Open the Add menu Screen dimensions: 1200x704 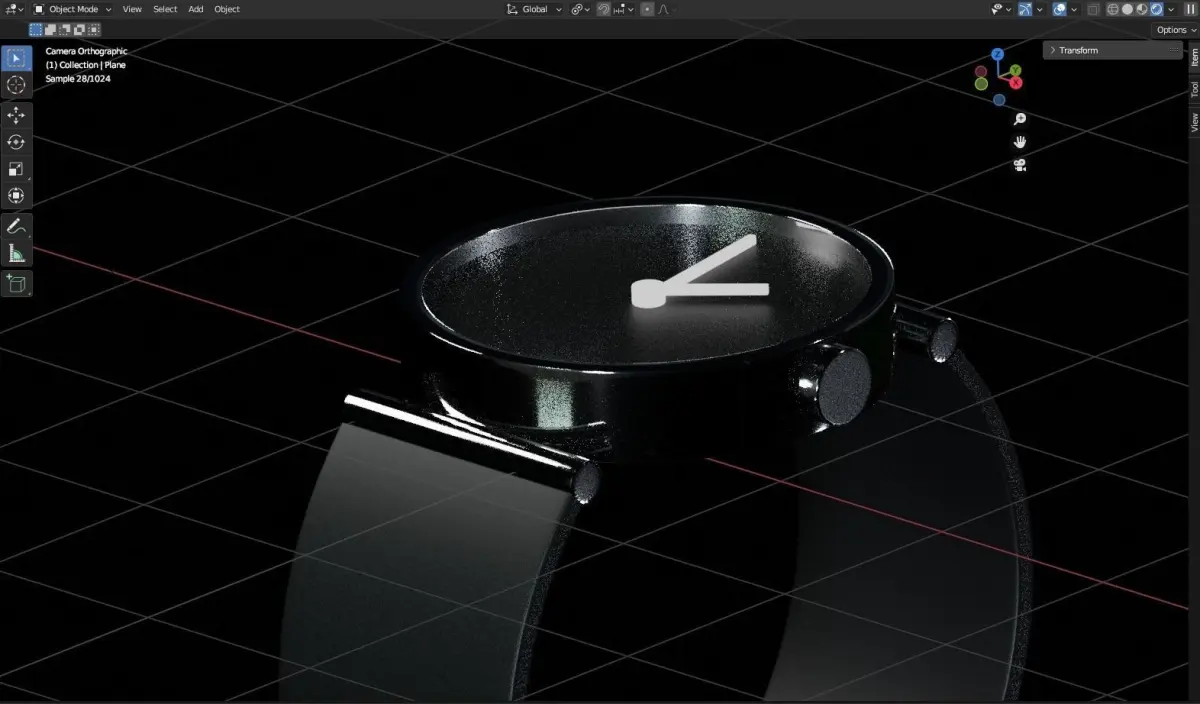click(196, 9)
